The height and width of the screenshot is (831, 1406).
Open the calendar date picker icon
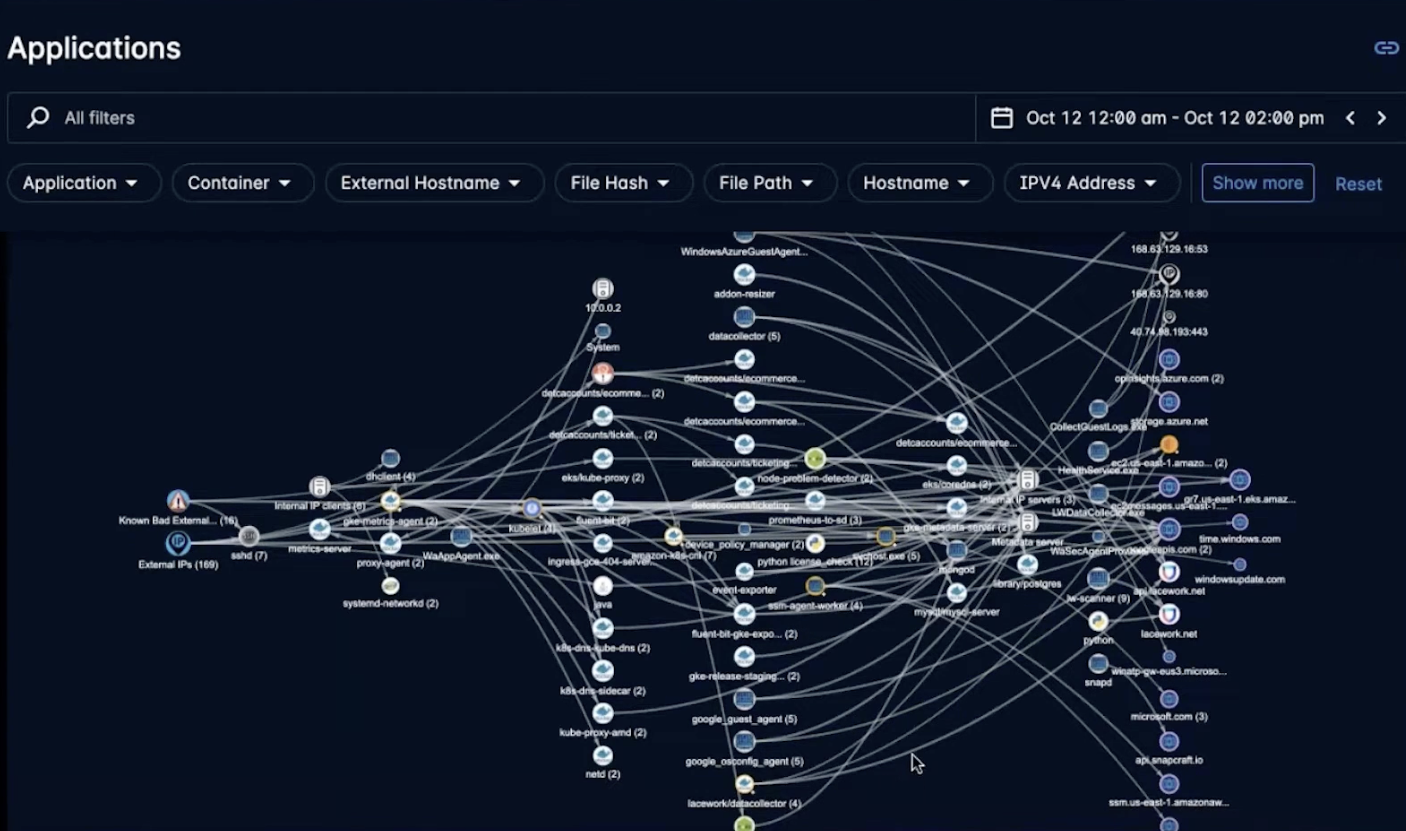pos(1001,118)
